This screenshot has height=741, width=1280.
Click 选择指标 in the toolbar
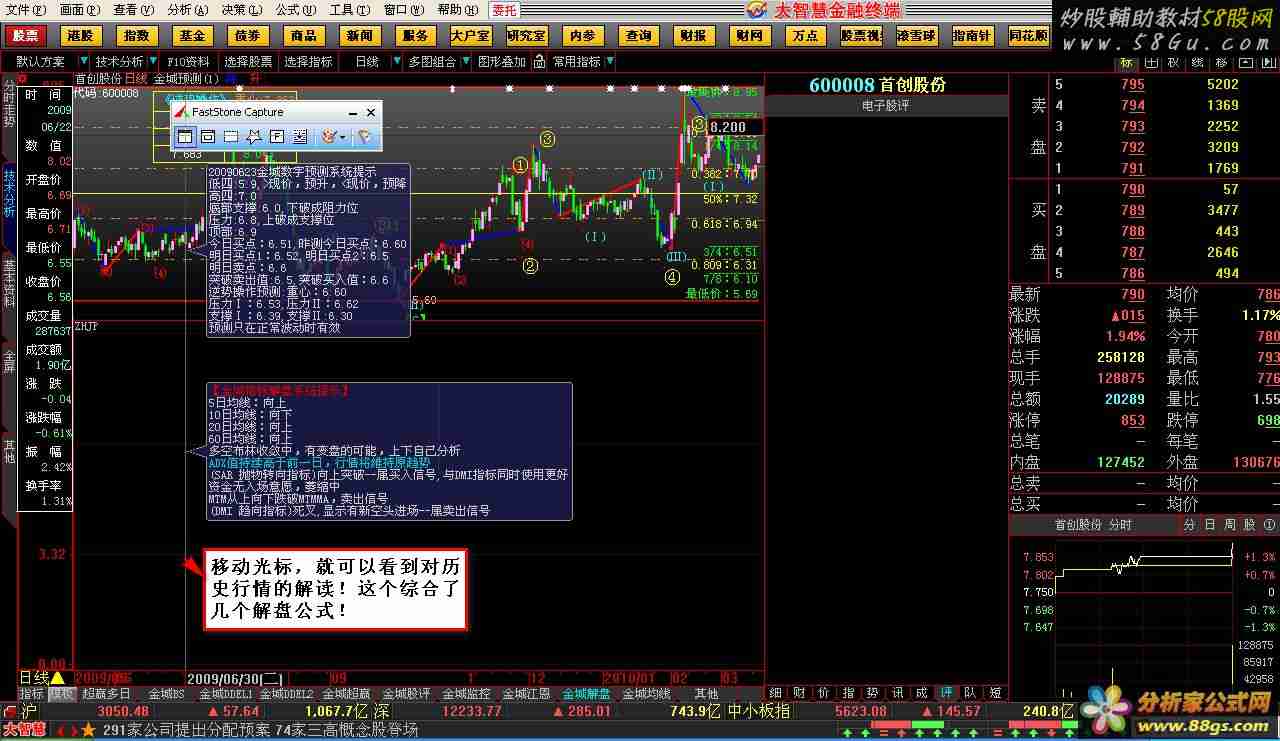point(308,61)
